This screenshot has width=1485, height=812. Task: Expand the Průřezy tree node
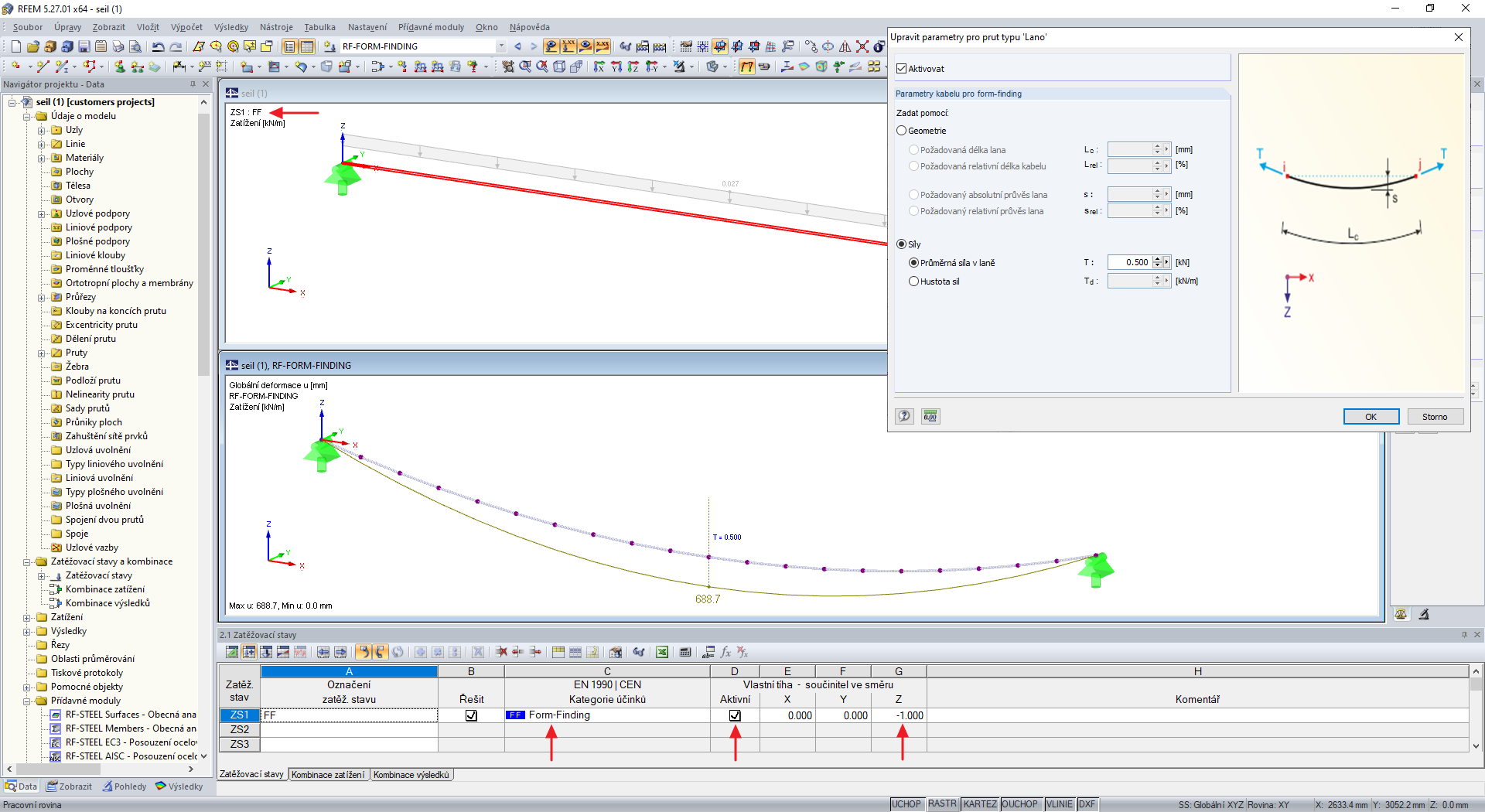[x=41, y=297]
